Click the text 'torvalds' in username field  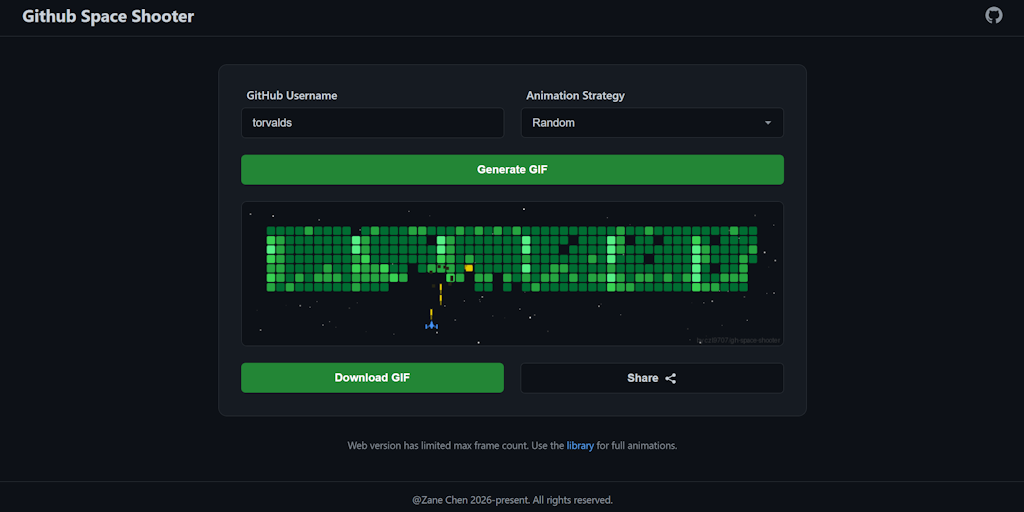tap(272, 123)
